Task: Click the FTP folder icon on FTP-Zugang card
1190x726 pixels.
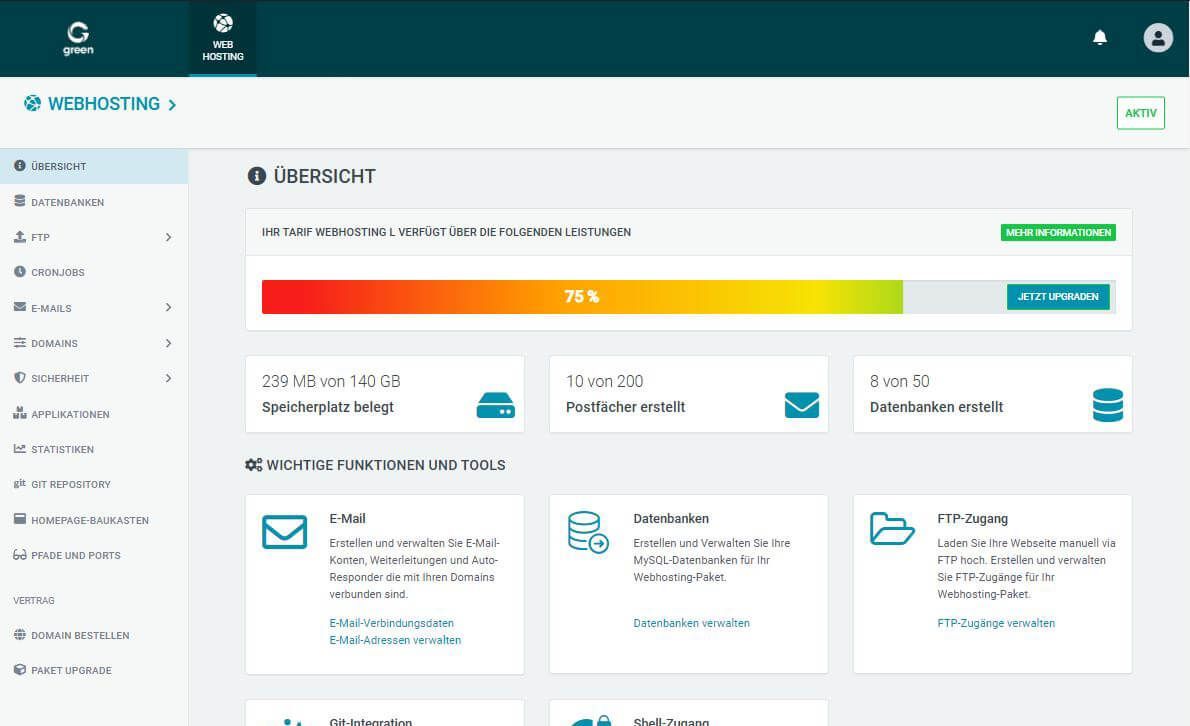Action: pyautogui.click(x=892, y=531)
